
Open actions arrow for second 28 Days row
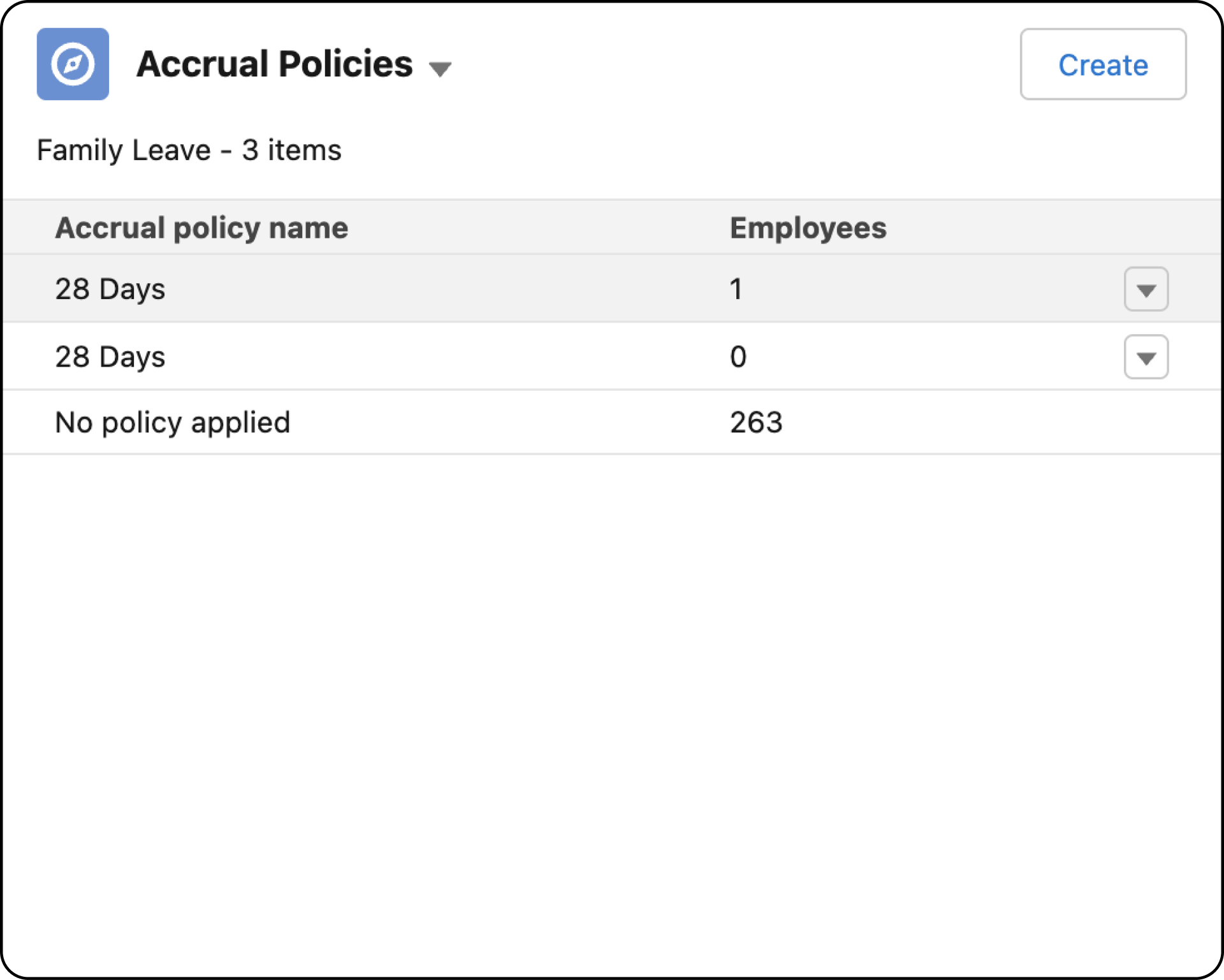1145,357
